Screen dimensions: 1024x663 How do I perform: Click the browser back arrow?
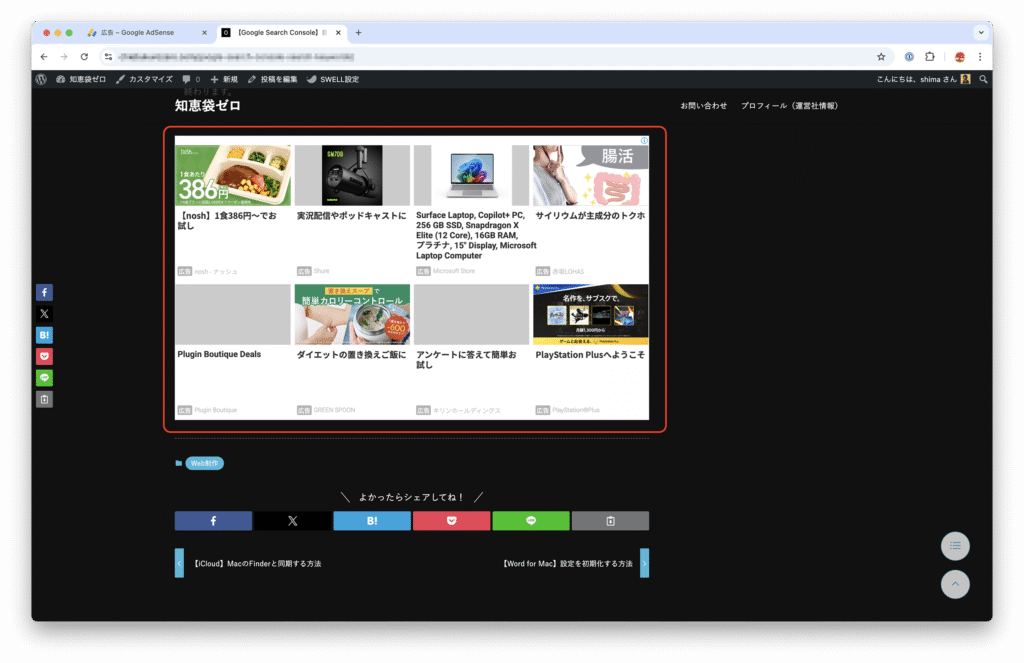tap(44, 57)
